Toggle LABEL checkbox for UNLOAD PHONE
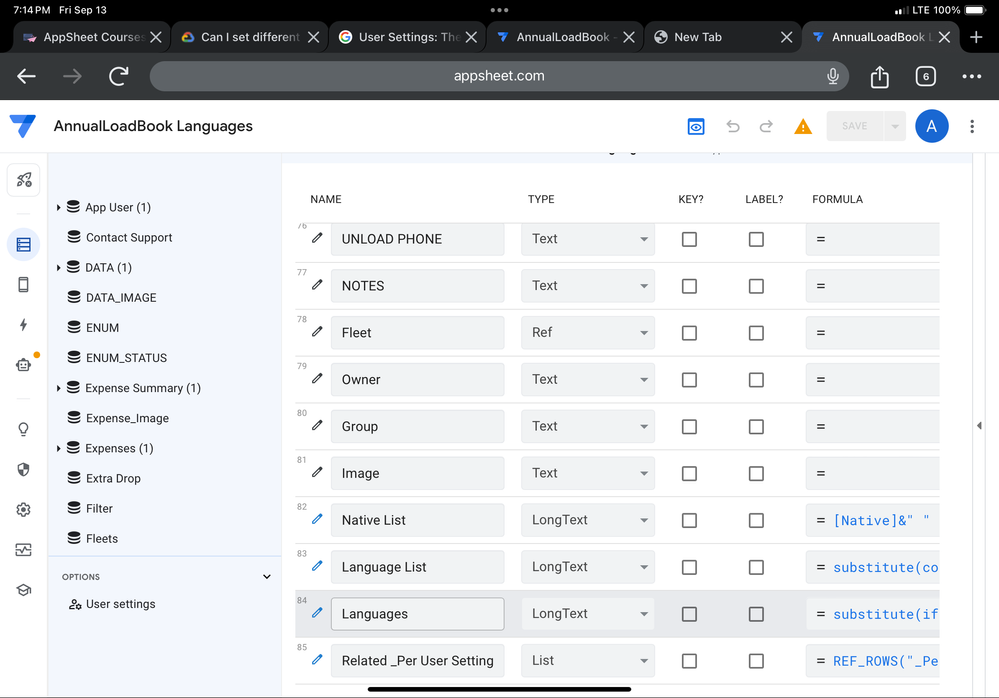The image size is (999, 698). coord(756,239)
